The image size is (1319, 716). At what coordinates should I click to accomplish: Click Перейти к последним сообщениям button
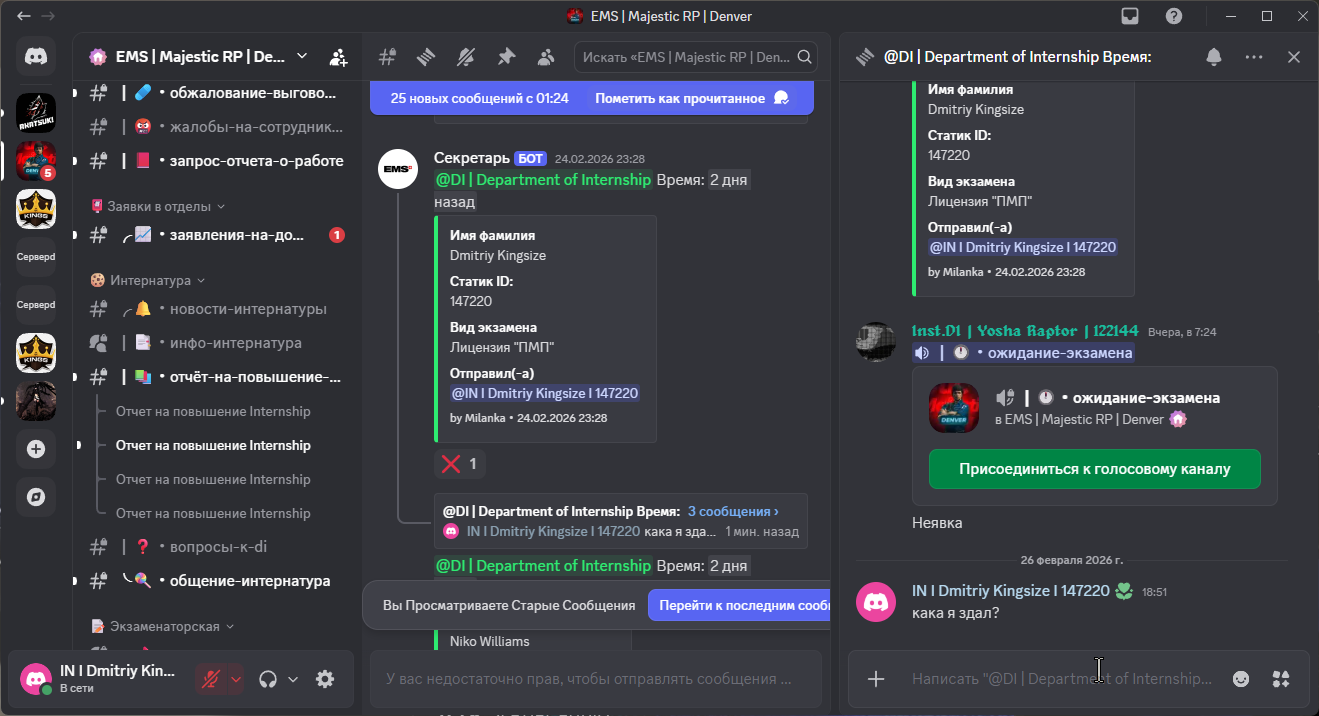[740, 605]
